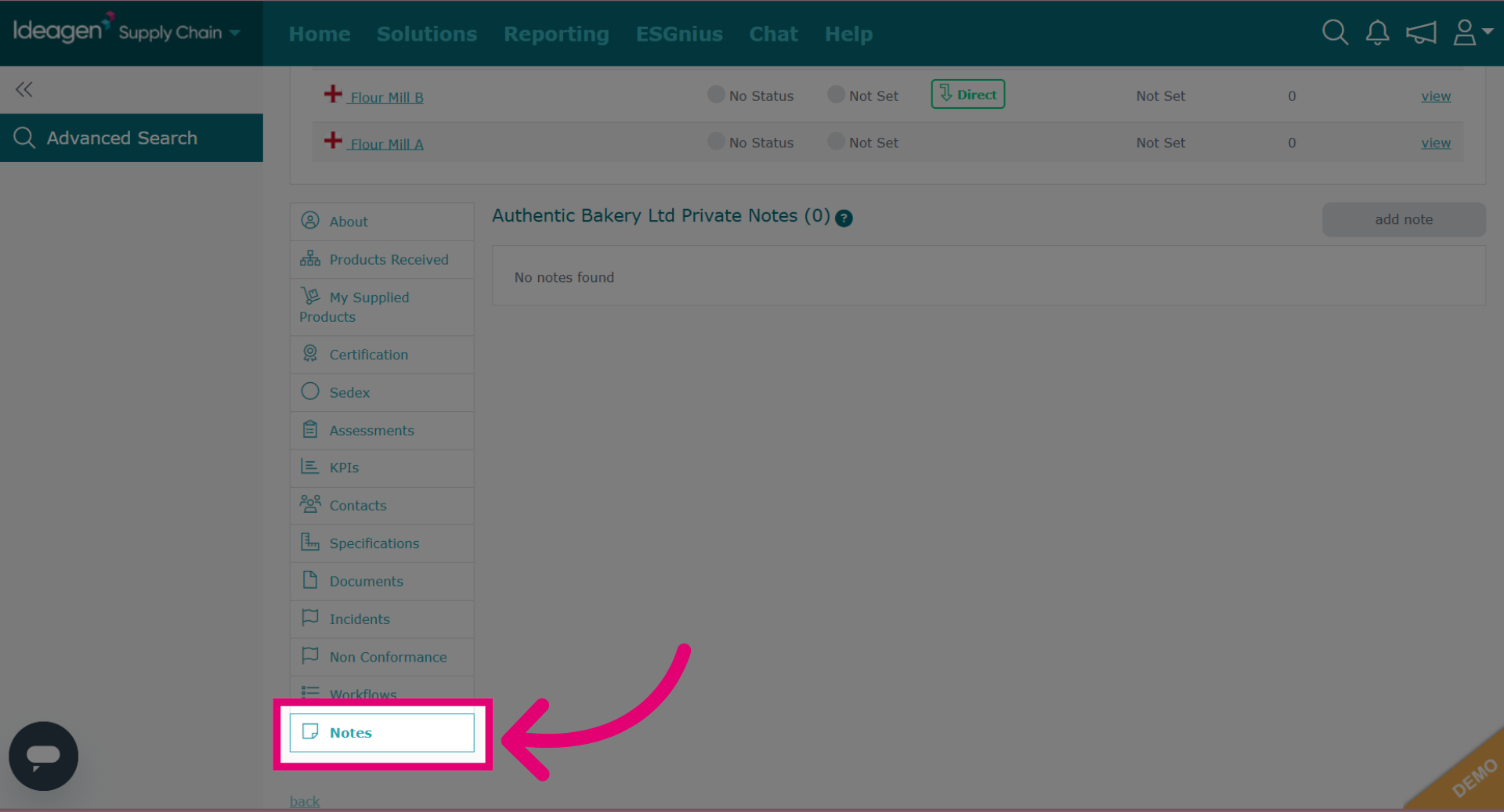The width and height of the screenshot is (1504, 812).
Task: Click Not Set circle for Flour Mill B
Action: coord(837,95)
